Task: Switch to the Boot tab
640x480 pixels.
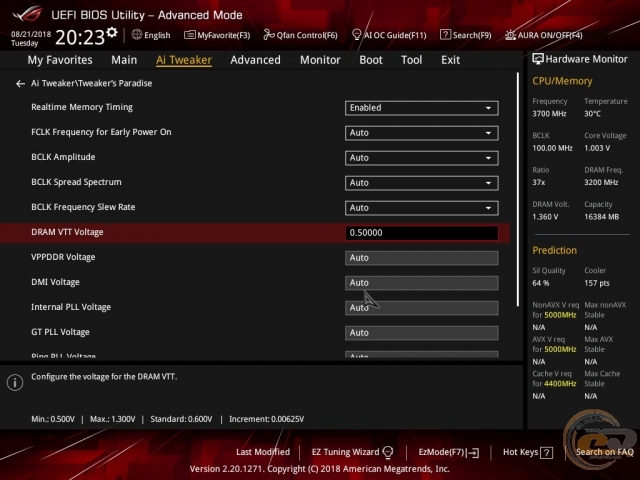Action: click(x=371, y=60)
